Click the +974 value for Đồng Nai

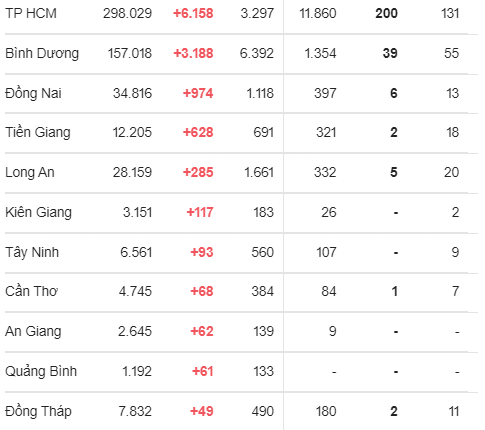coord(198,93)
